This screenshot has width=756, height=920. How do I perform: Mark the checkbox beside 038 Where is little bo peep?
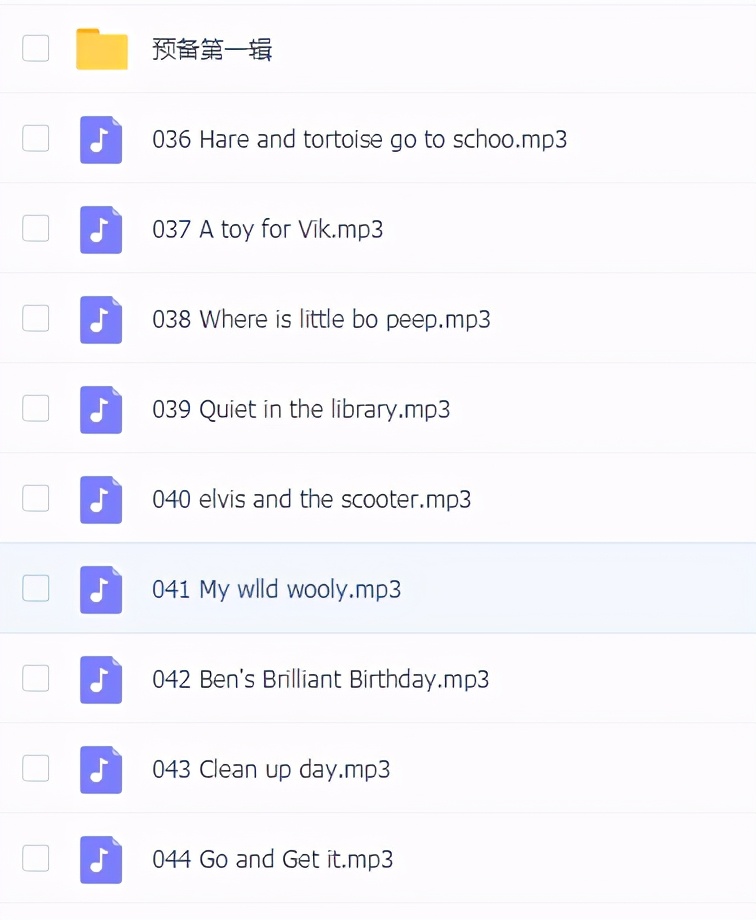[x=36, y=318]
